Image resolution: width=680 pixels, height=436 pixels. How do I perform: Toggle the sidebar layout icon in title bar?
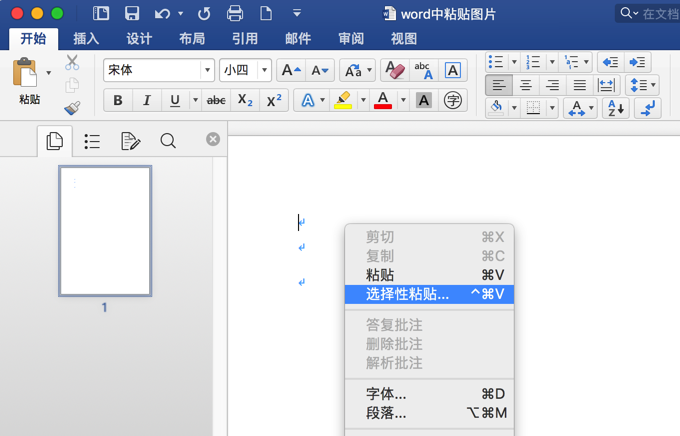pos(101,13)
